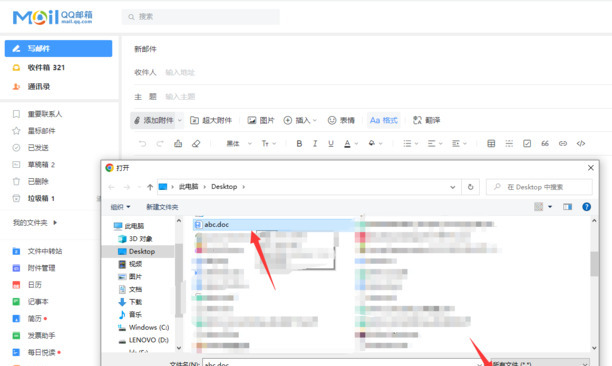
Task: Click the insert hyperlink icon
Action: click(563, 144)
